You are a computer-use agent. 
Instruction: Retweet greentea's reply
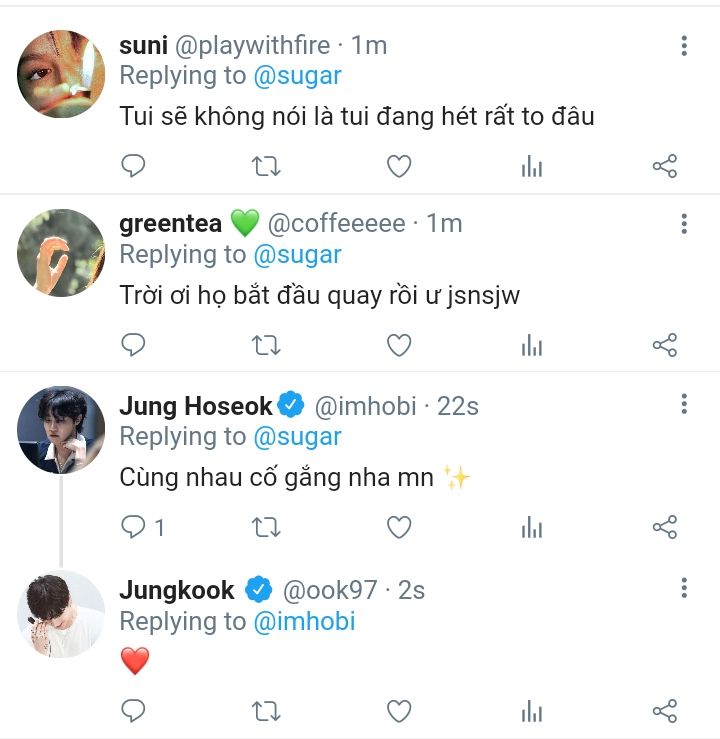coord(266,346)
